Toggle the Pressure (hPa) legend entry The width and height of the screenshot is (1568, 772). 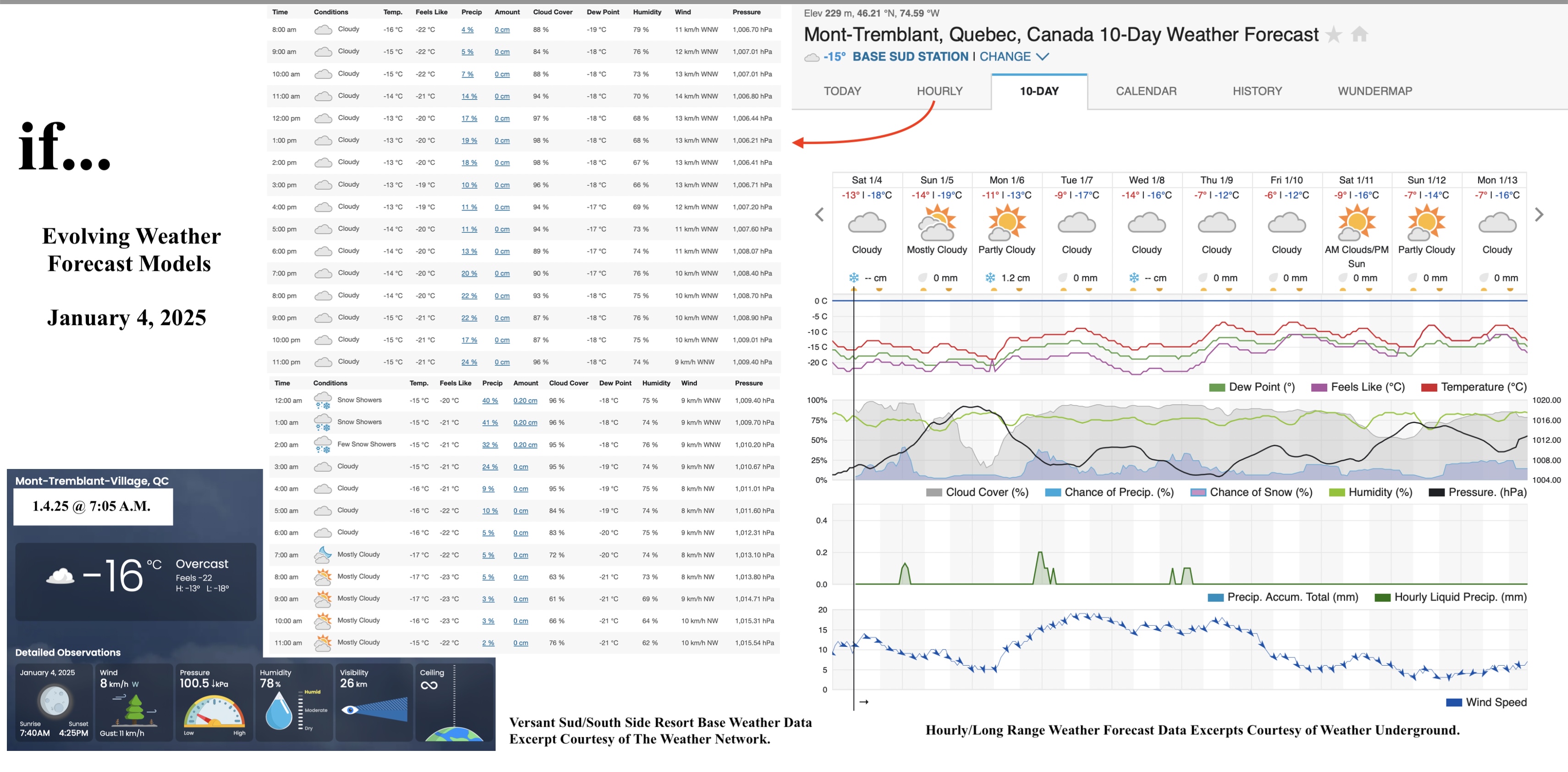click(1477, 492)
